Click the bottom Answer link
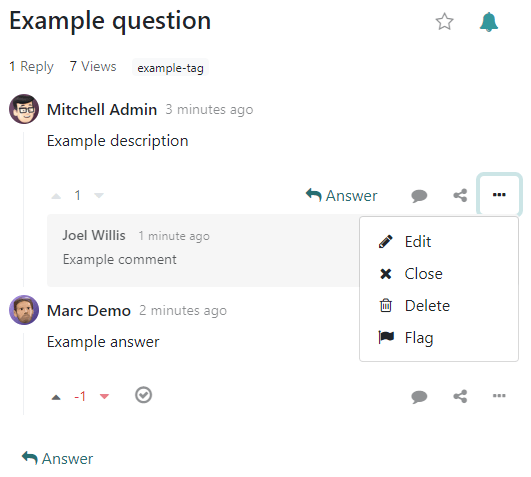Image resolution: width=531 pixels, height=477 pixels. coord(57,459)
